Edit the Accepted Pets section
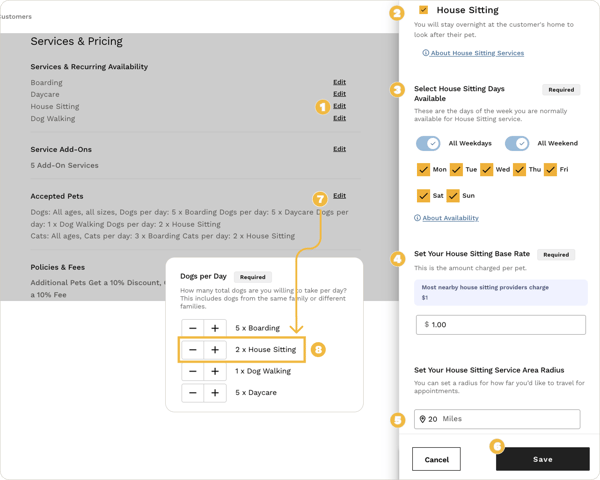 (x=339, y=196)
